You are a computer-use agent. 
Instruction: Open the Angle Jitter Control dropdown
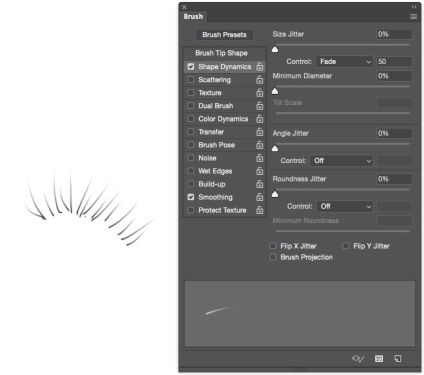[341, 161]
